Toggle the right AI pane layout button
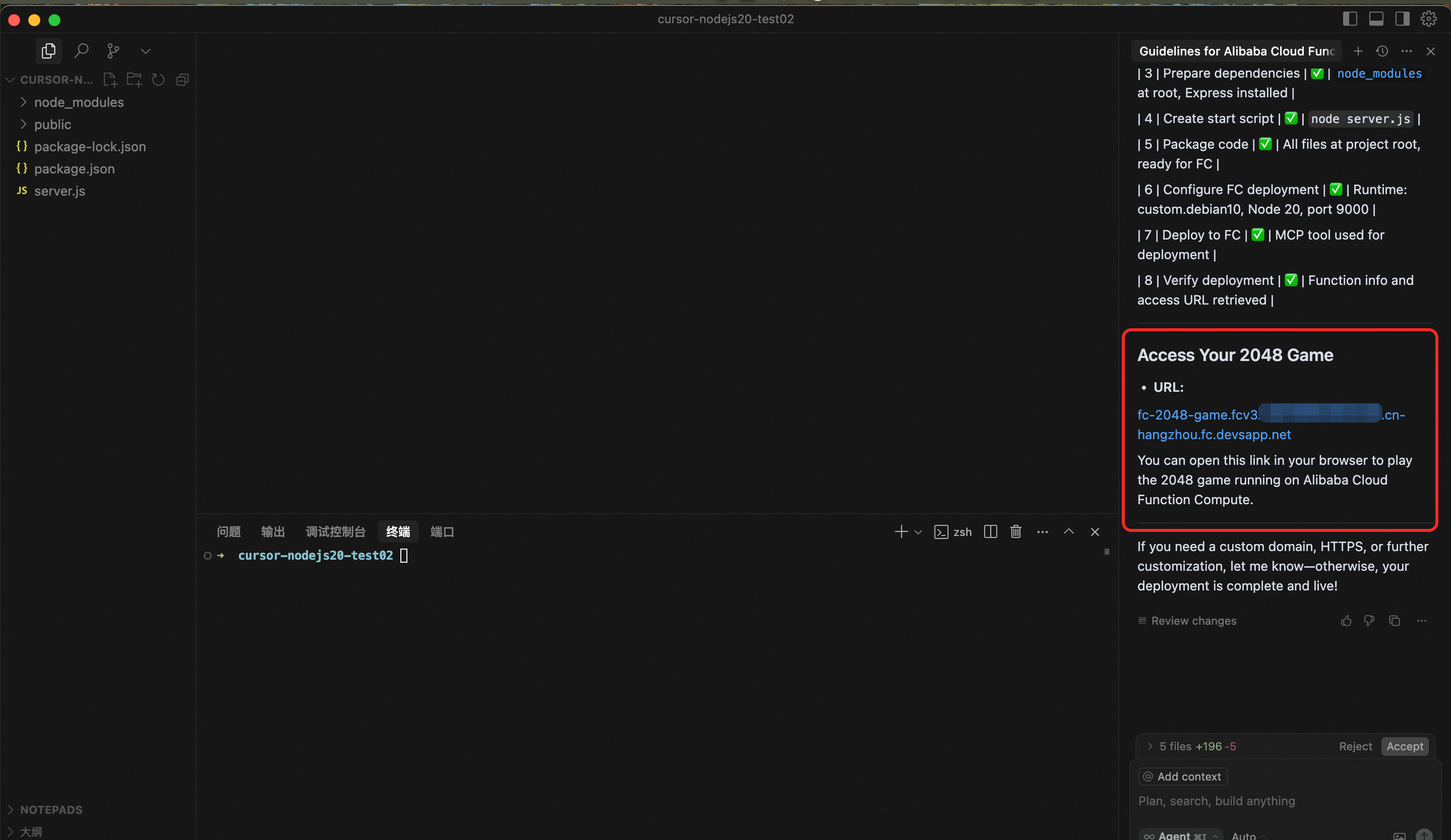The width and height of the screenshot is (1451, 840). (x=1402, y=19)
